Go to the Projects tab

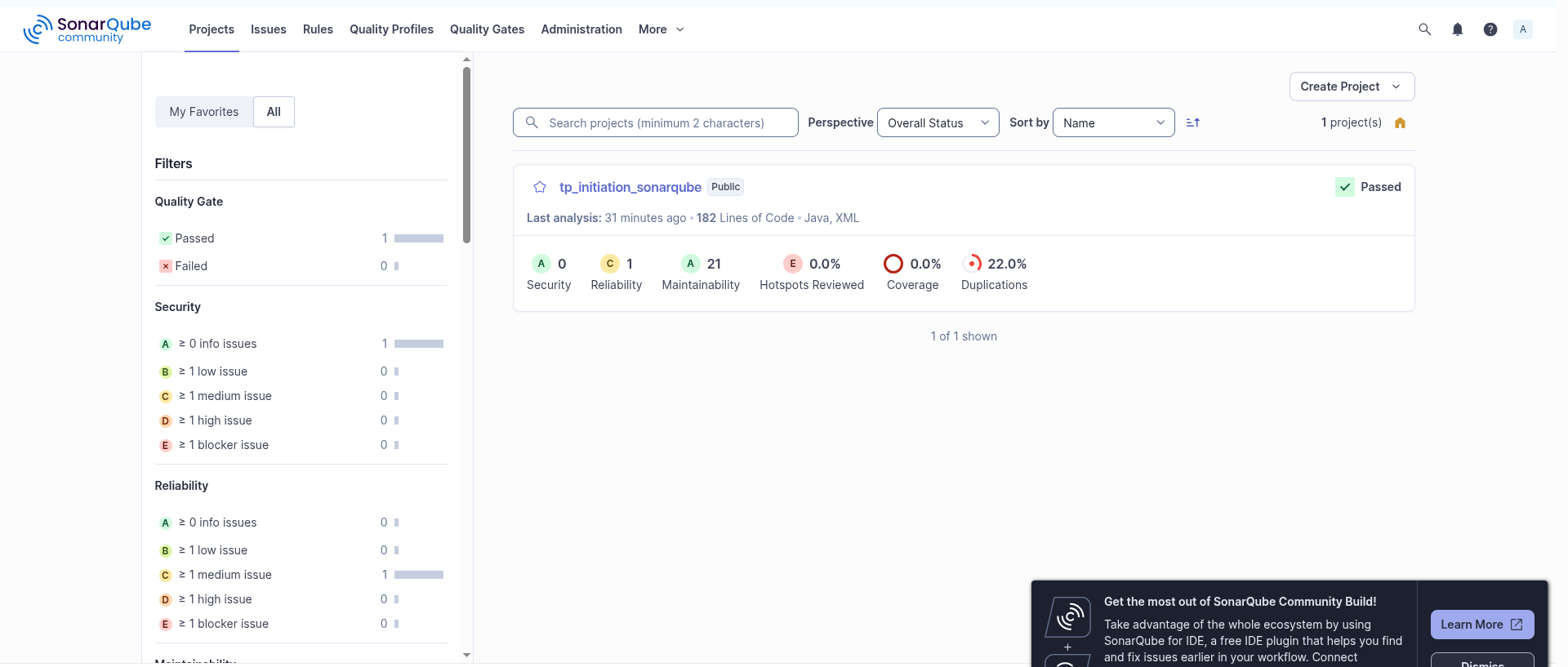coord(212,29)
